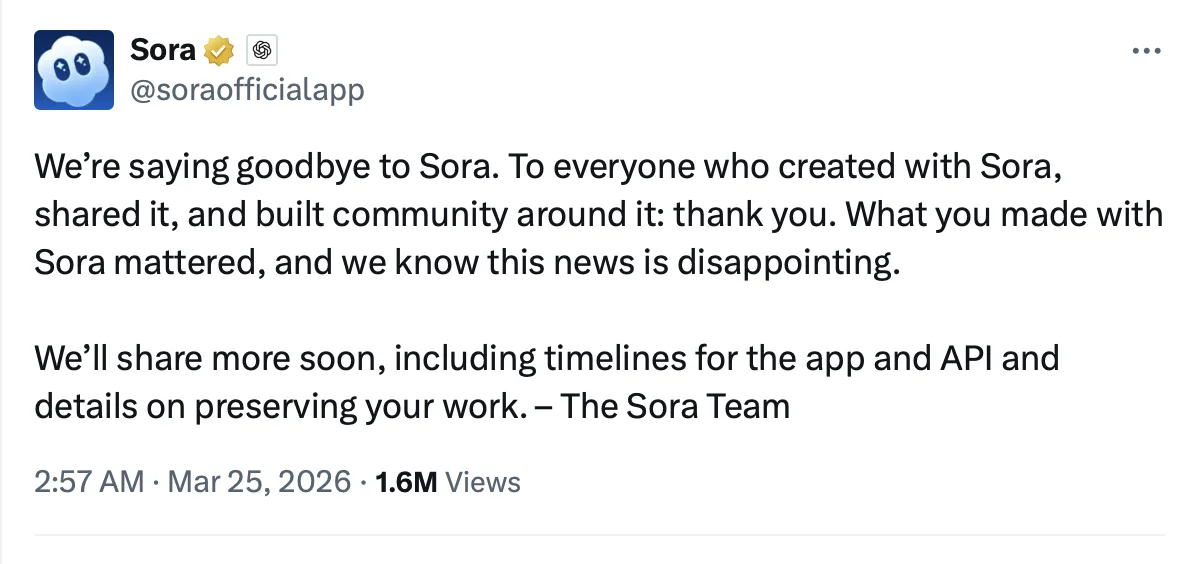Click the OpenAI affiliate logo badge
Screen dimensions: 1196x564
pyautogui.click(x=260, y=49)
